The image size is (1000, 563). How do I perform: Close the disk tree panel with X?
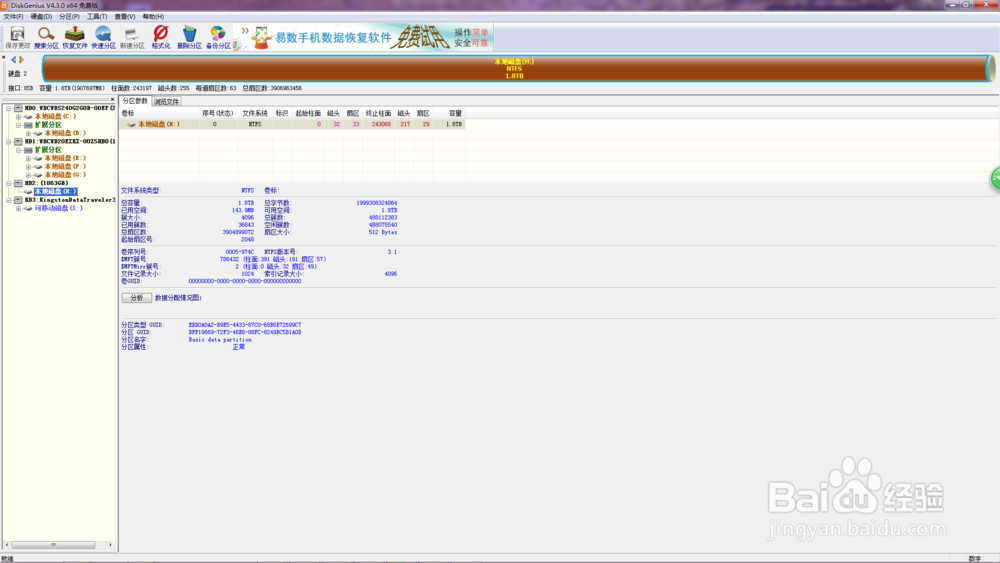click(x=112, y=99)
